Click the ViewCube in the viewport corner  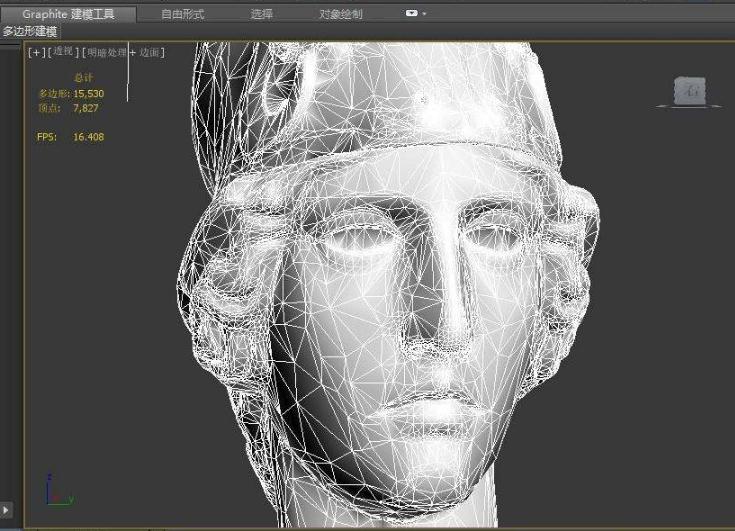coord(691,92)
